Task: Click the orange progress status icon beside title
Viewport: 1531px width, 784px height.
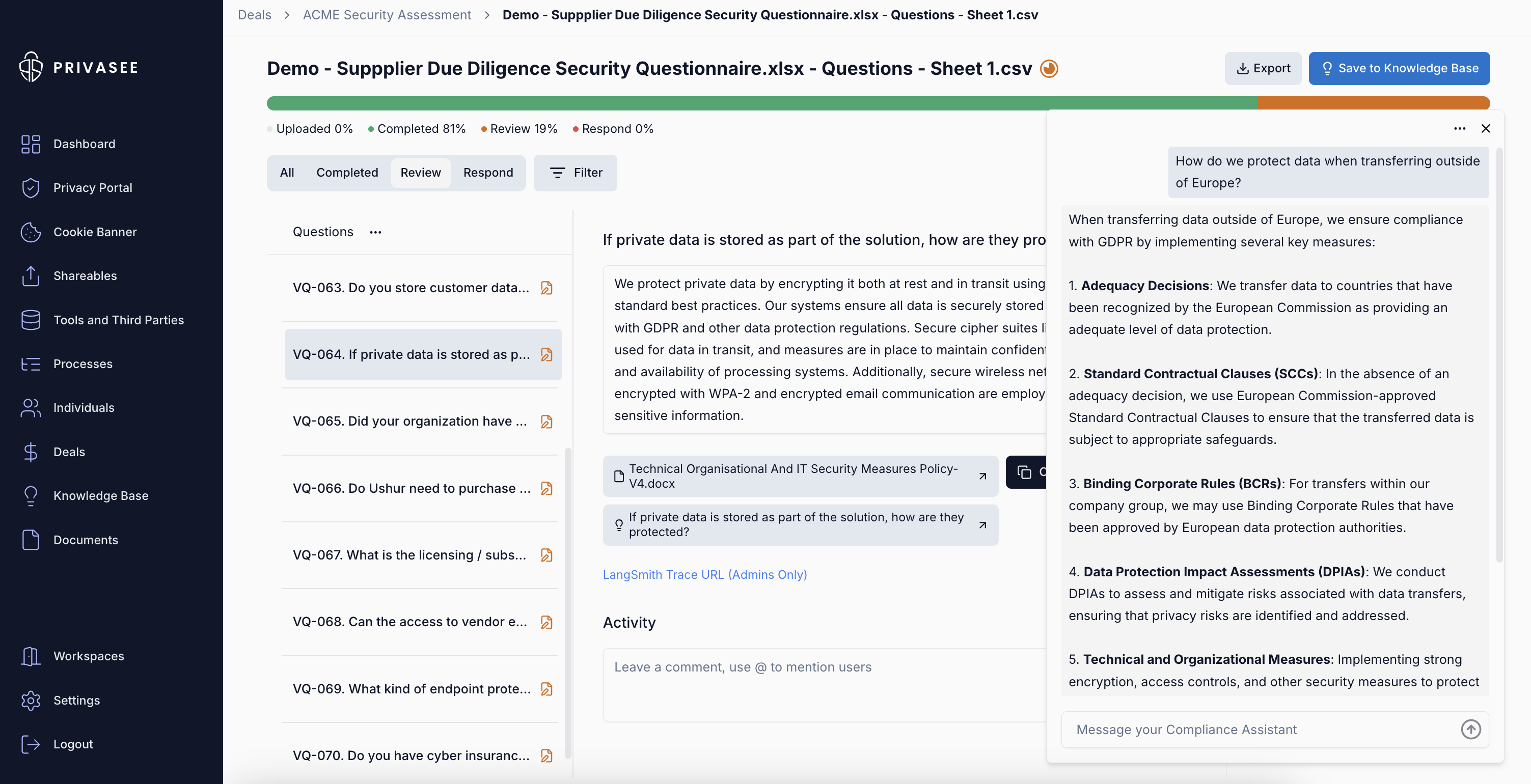Action: [x=1049, y=69]
